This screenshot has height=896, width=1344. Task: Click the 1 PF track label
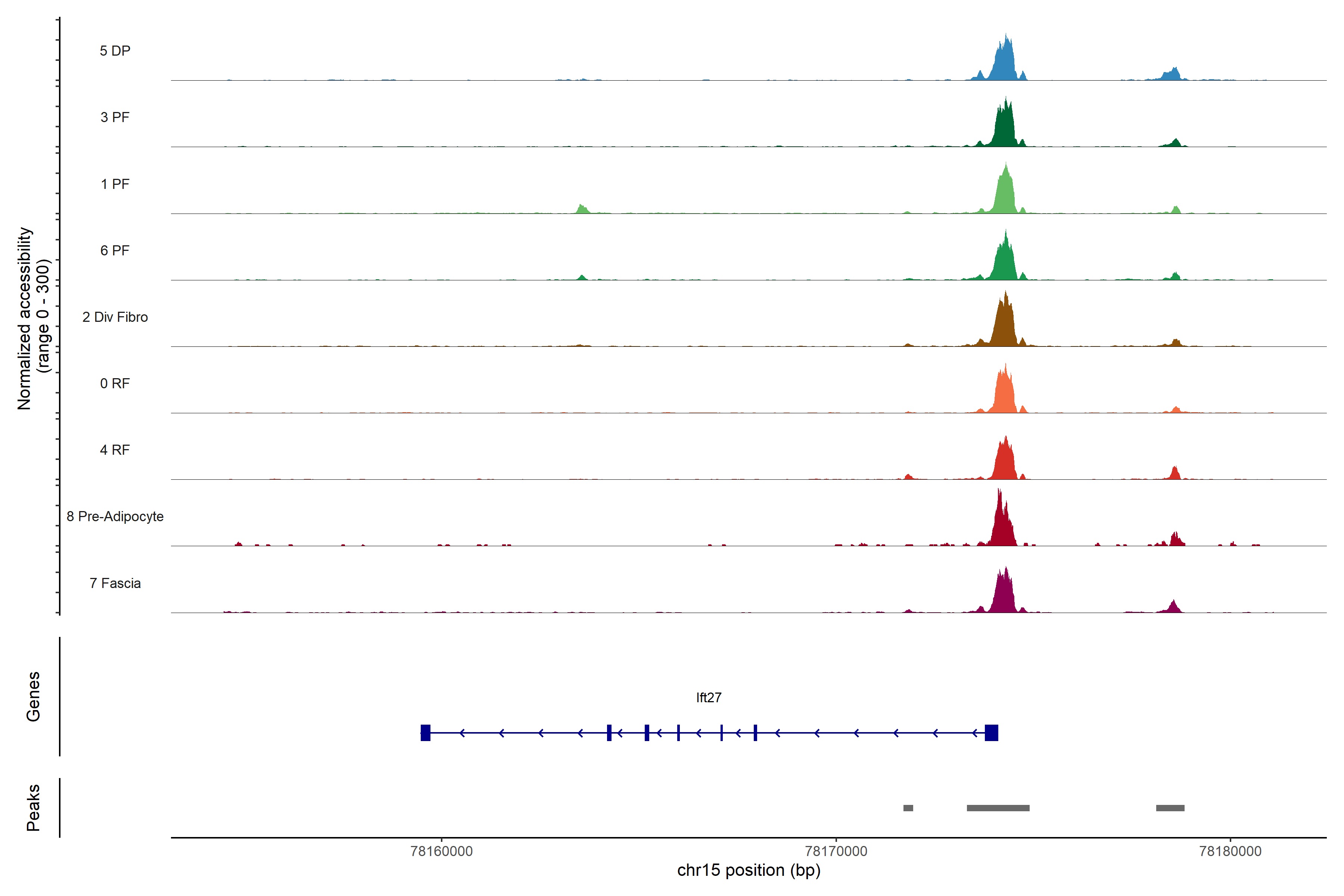click(115, 184)
